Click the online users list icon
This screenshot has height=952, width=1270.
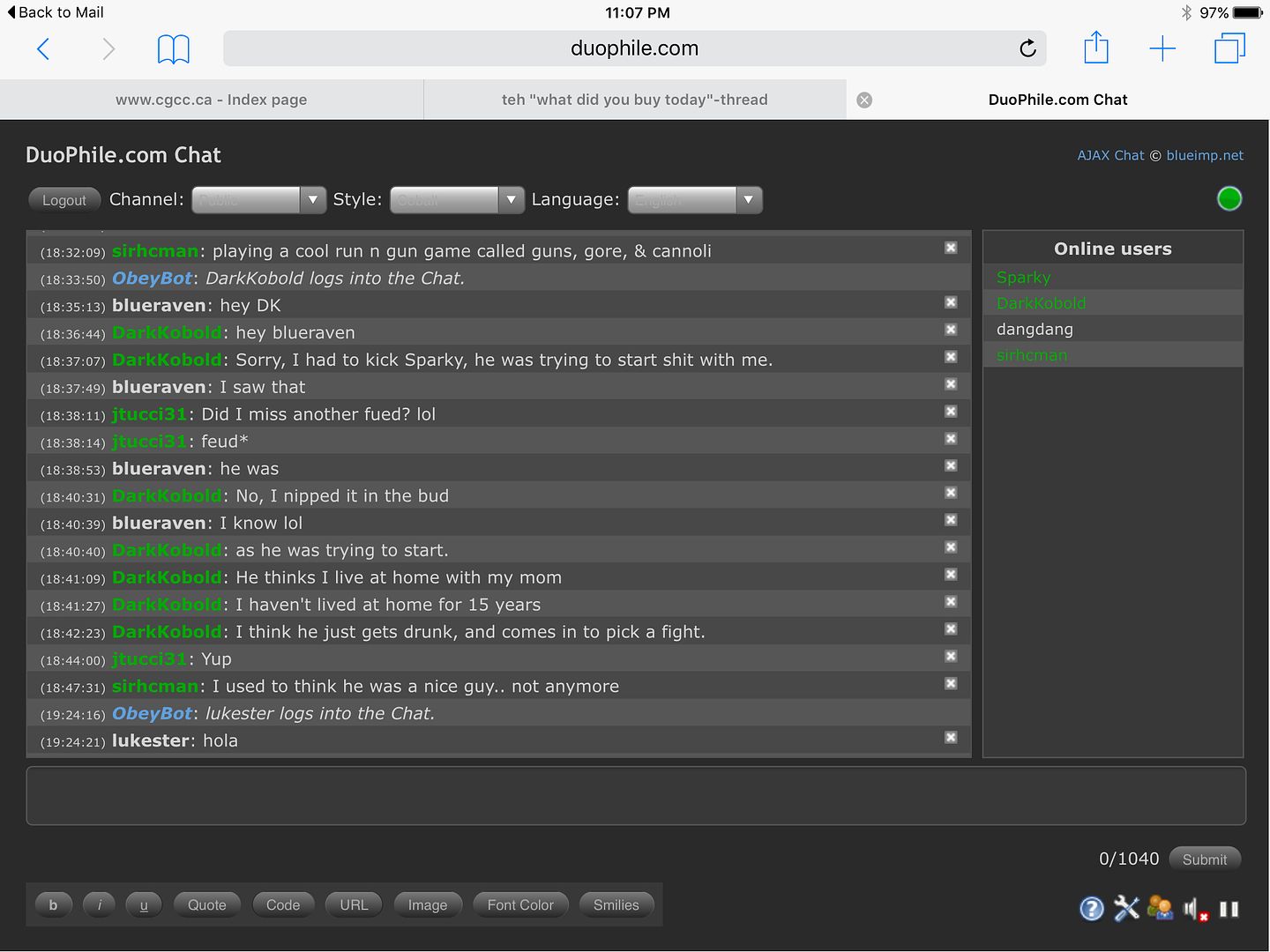point(1160,908)
